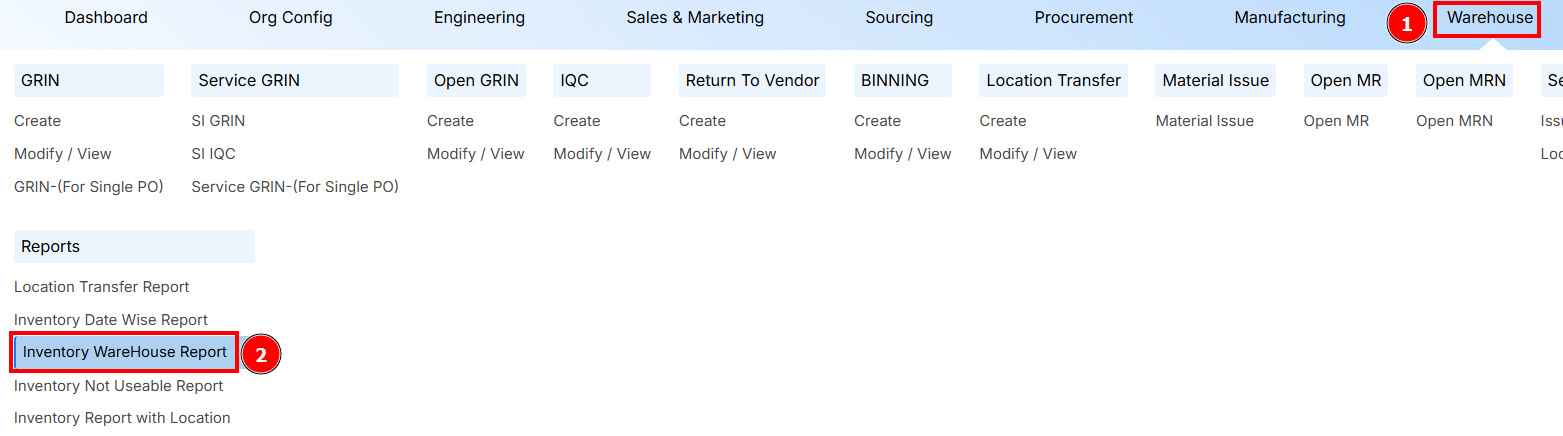Viewport: 1563px width, 436px height.
Task: Open the Material Issue link
Action: tap(1204, 121)
